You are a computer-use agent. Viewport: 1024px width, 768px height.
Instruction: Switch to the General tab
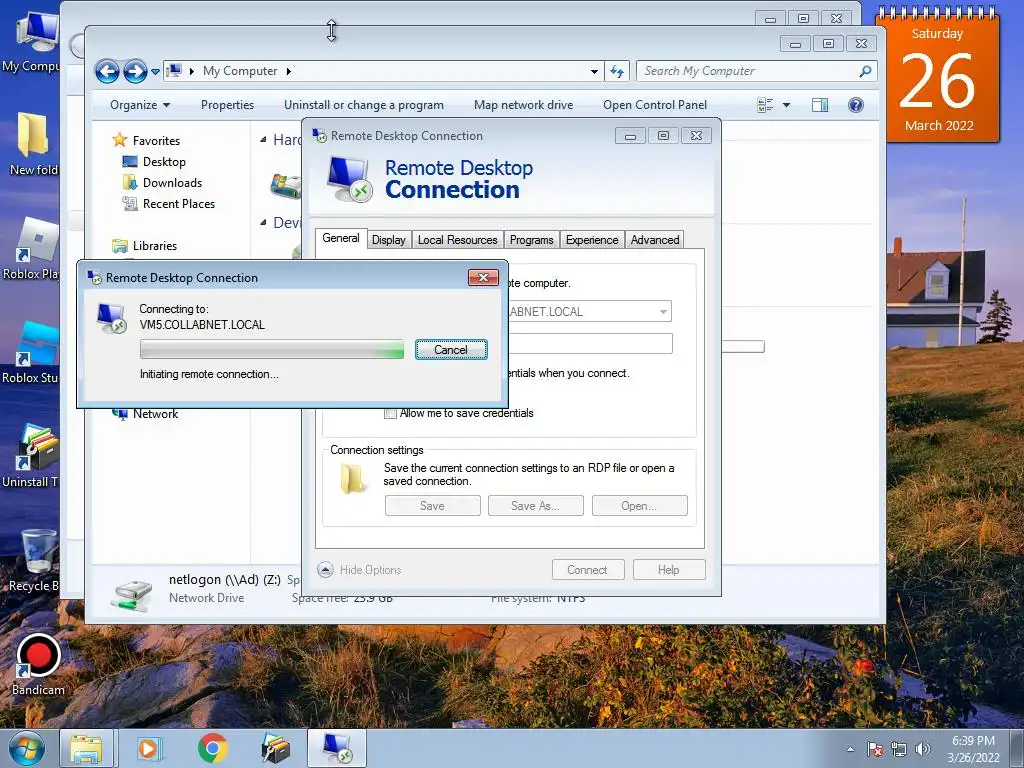tap(341, 238)
